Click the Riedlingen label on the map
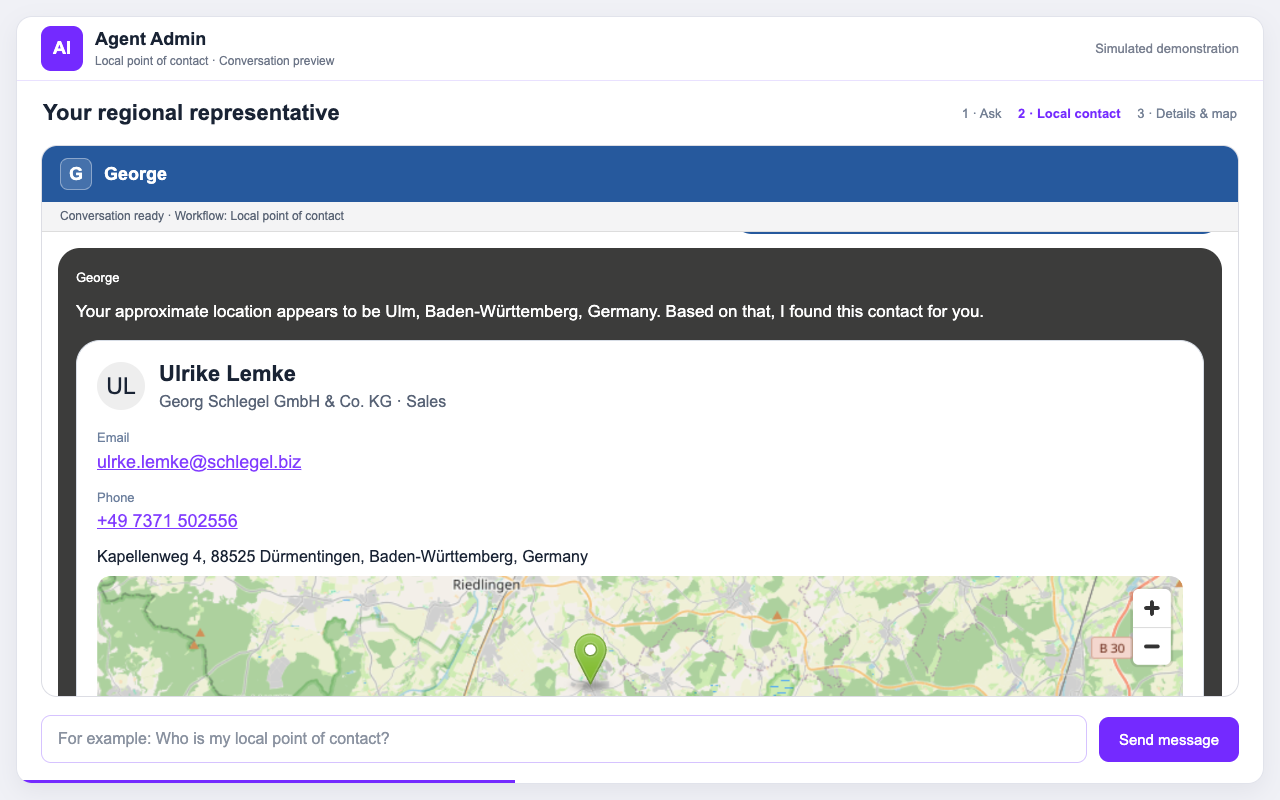1280x800 pixels. coord(487,585)
